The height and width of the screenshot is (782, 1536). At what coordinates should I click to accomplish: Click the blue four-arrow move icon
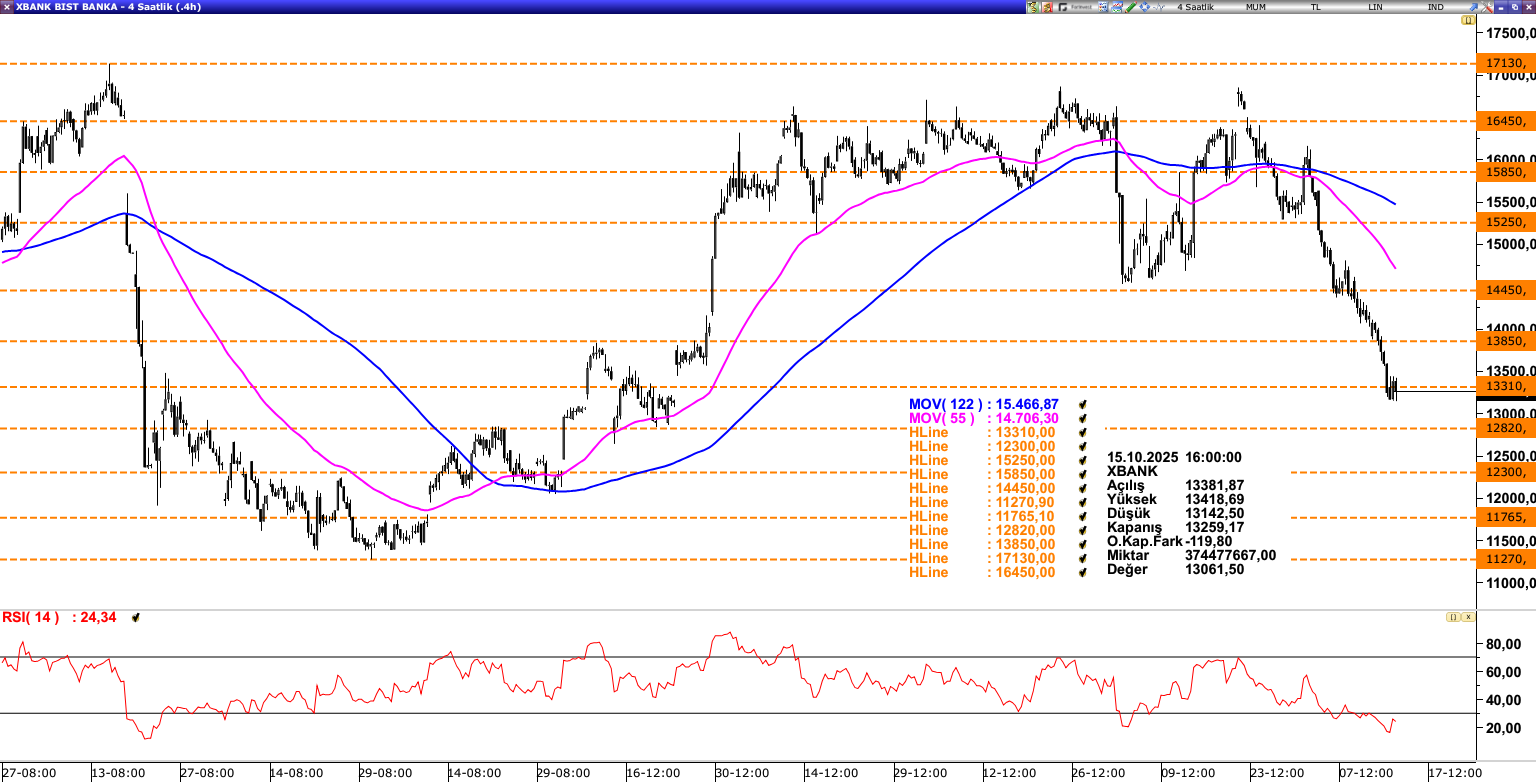click(x=1144, y=7)
